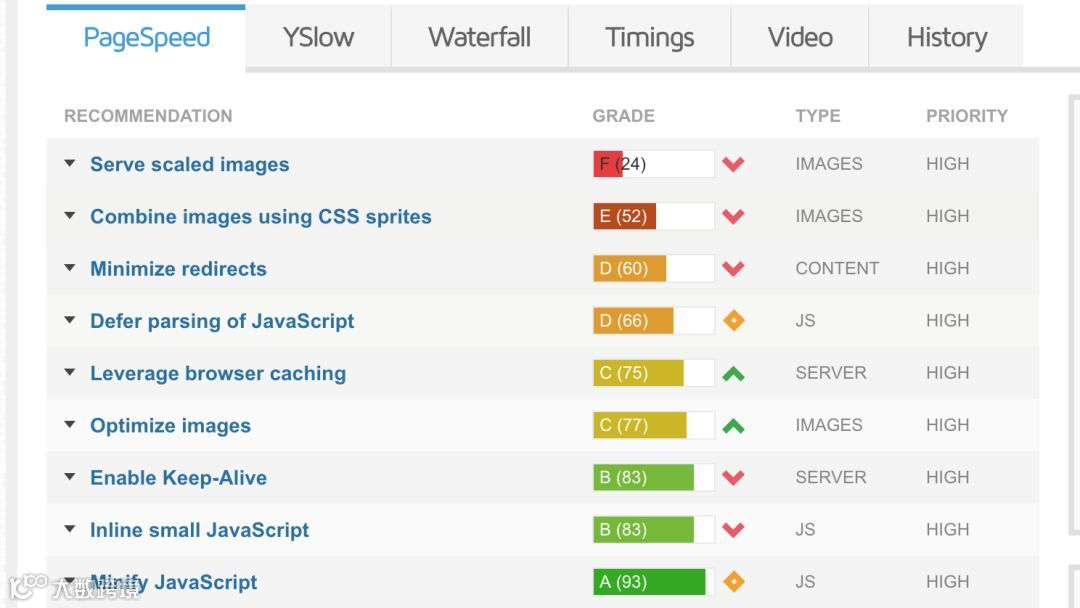Open the Waterfall tab
The height and width of the screenshot is (608, 1080).
click(x=479, y=38)
